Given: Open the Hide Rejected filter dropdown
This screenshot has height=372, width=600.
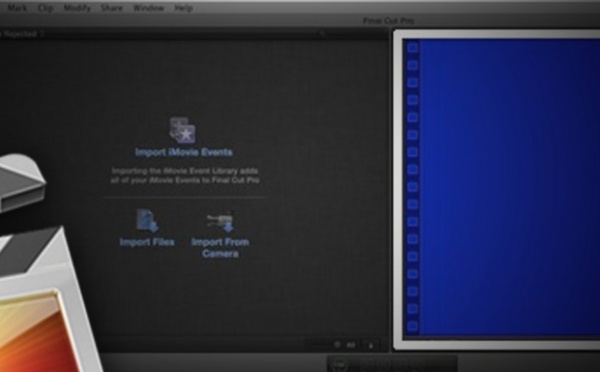Looking at the screenshot, I should (x=22, y=34).
